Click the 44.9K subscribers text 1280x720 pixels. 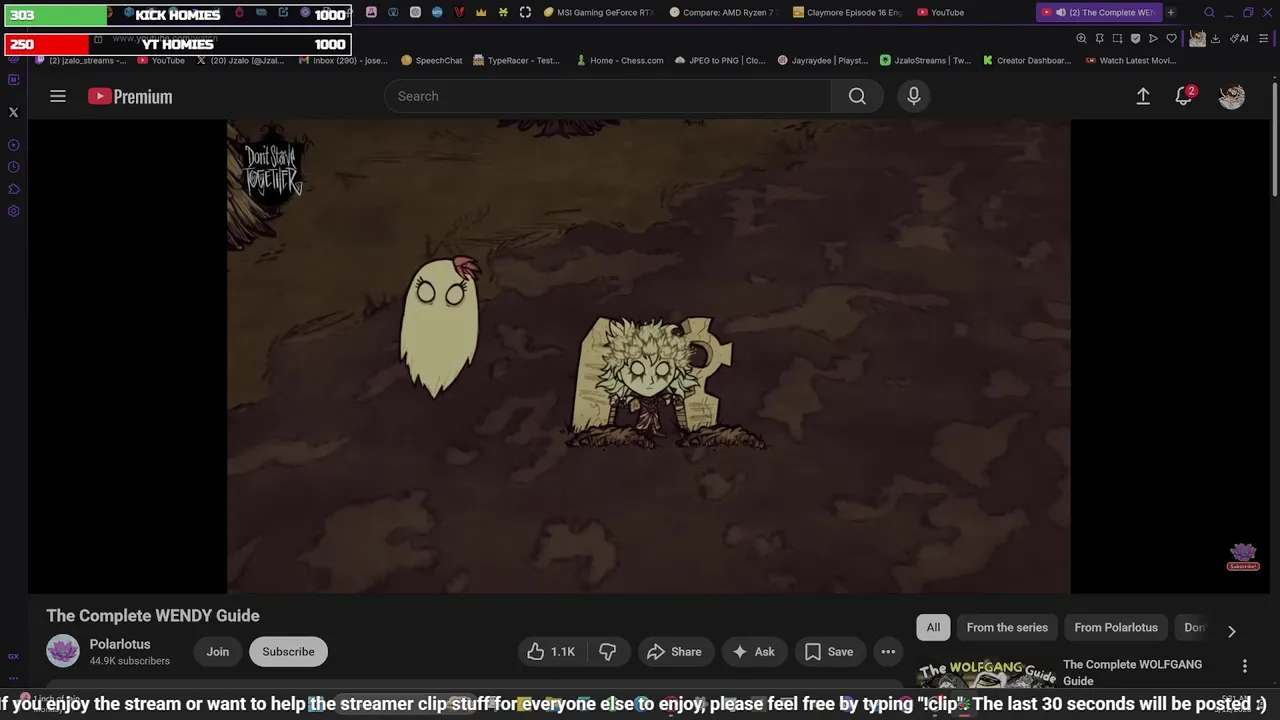[x=130, y=661]
